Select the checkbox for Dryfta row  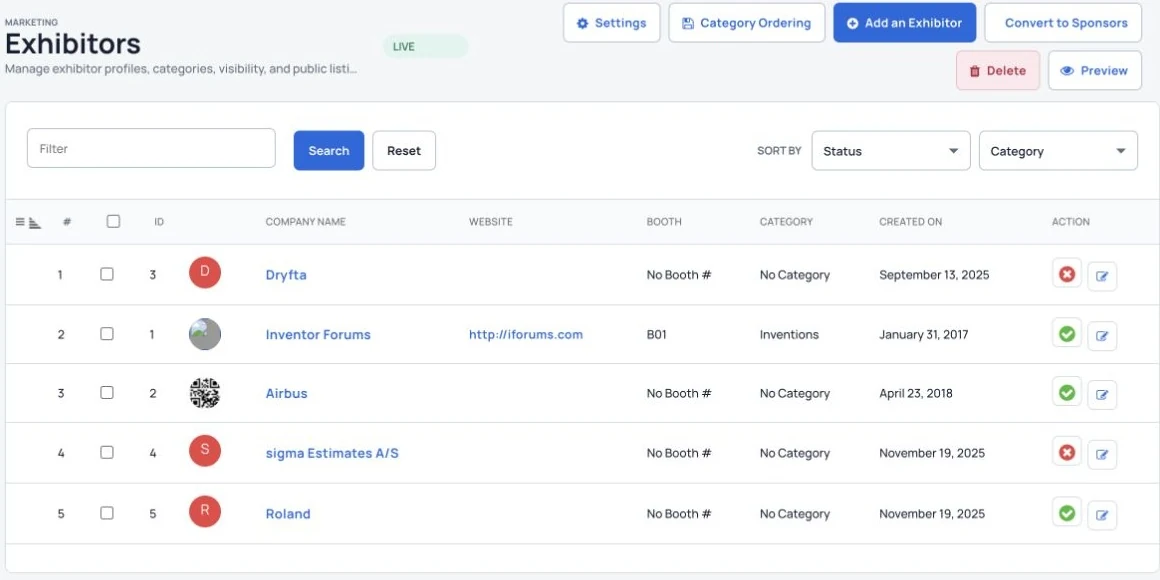[107, 274]
